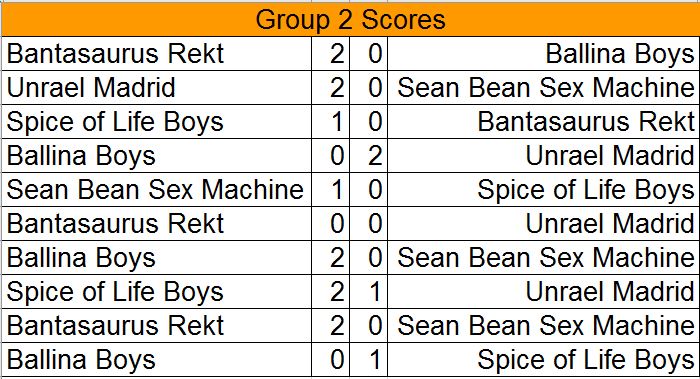Click Spice of Life Boys away cell, last row
The image size is (700, 379).
click(543, 359)
